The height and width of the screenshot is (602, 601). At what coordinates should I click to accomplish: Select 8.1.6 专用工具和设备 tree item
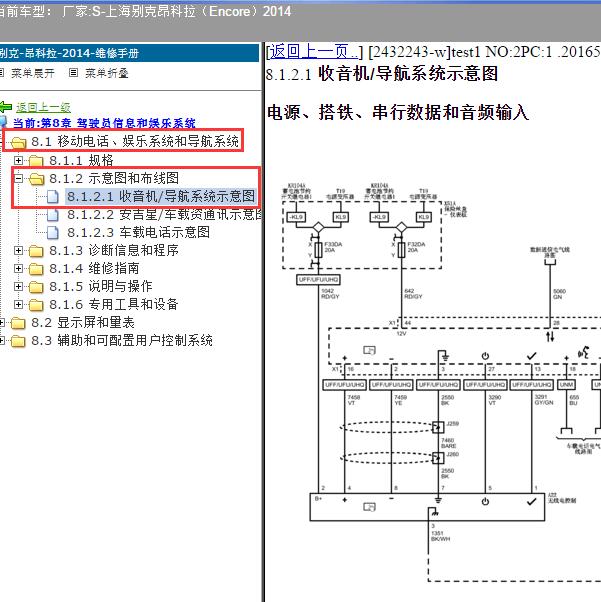point(114,304)
